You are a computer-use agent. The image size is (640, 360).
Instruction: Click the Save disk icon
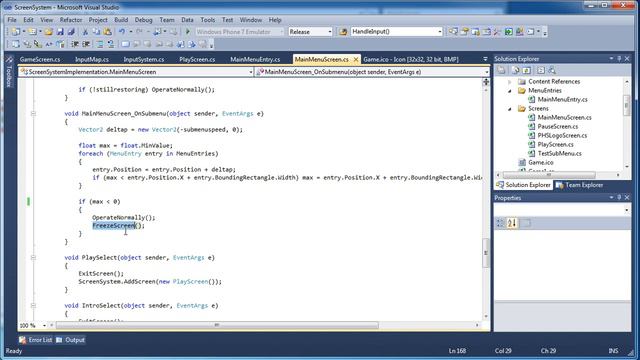[x=60, y=31]
